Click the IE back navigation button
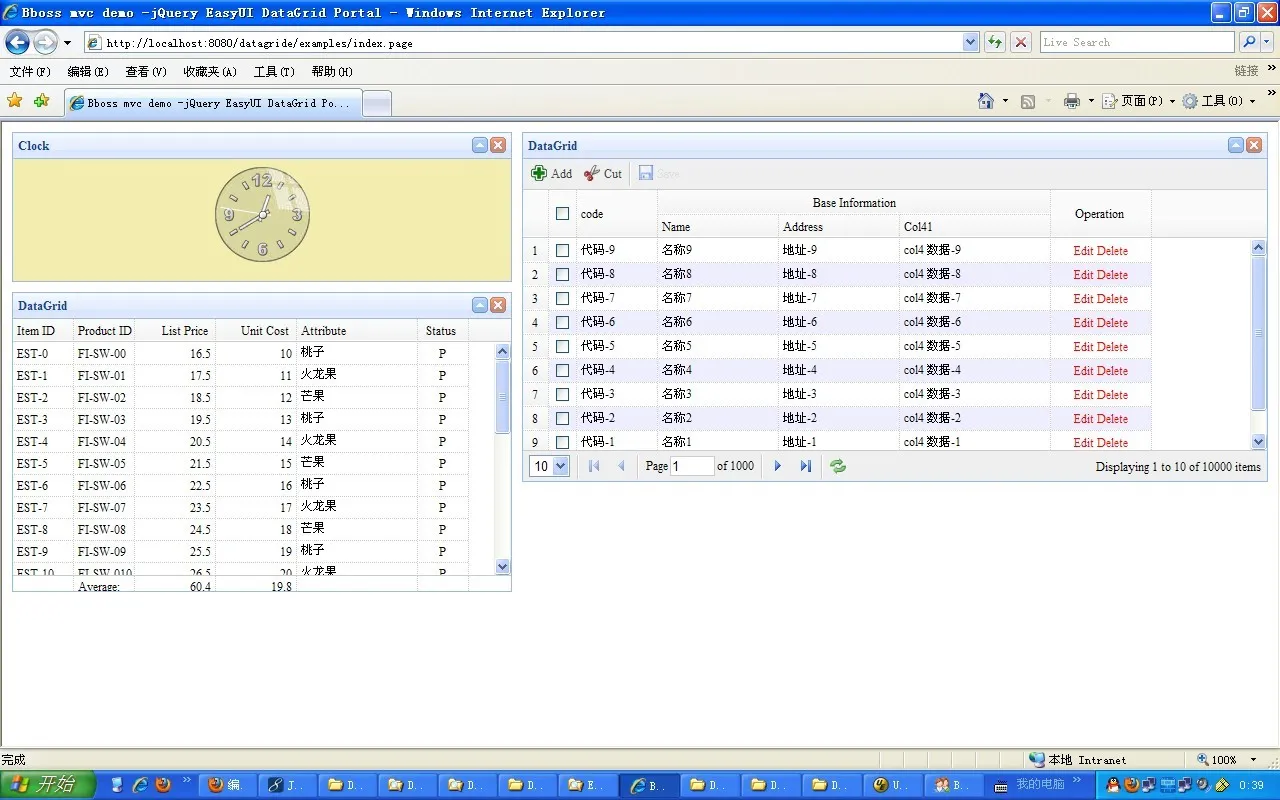The width and height of the screenshot is (1280, 800). point(18,42)
